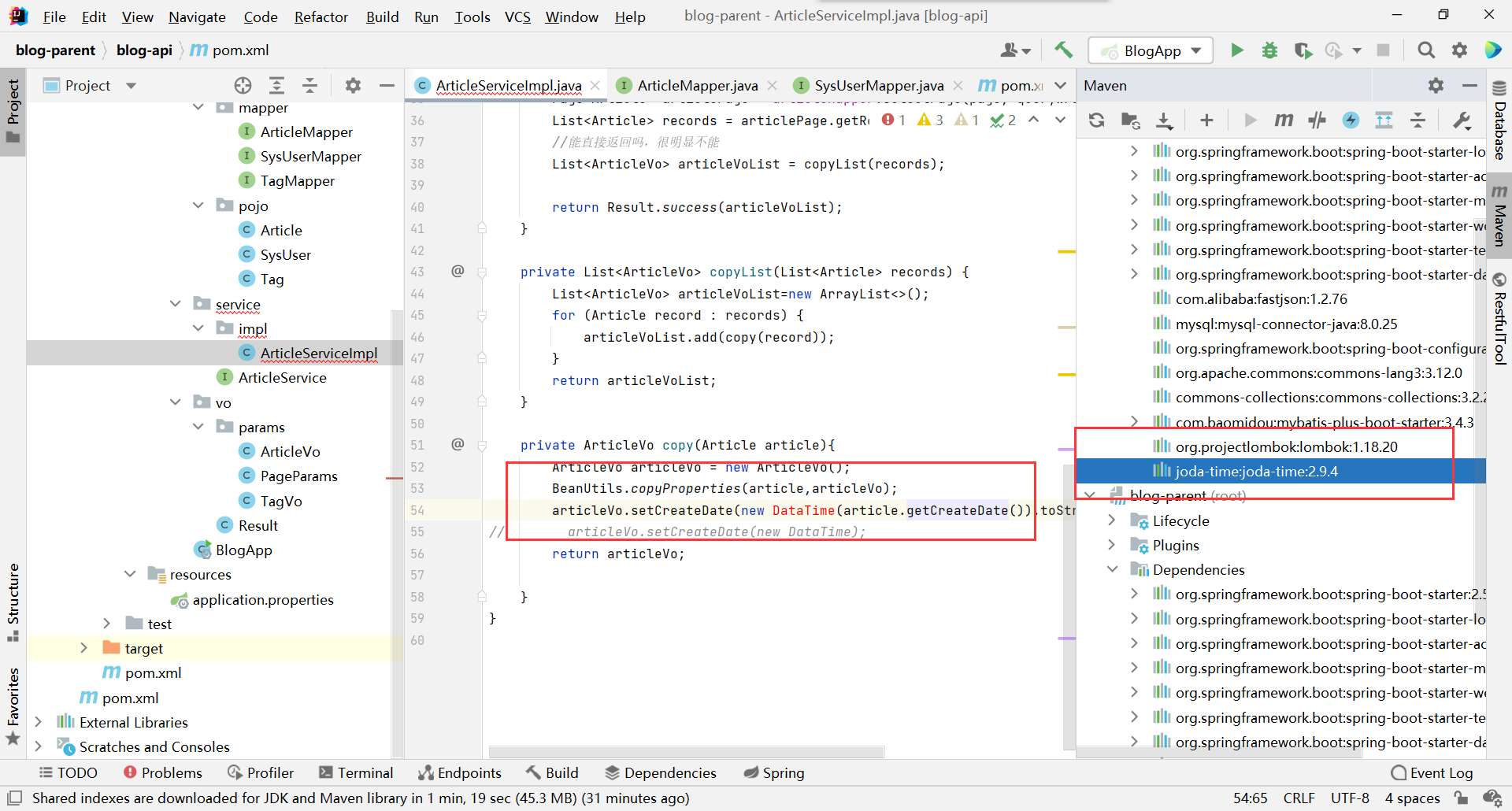Screen dimensions: 1512x811
Task: Open the Terminal tool window
Action: (x=357, y=772)
